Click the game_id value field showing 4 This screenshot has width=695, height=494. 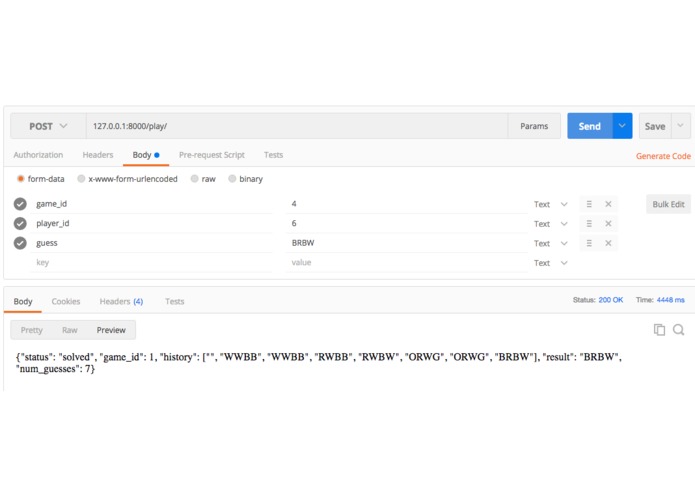407,204
